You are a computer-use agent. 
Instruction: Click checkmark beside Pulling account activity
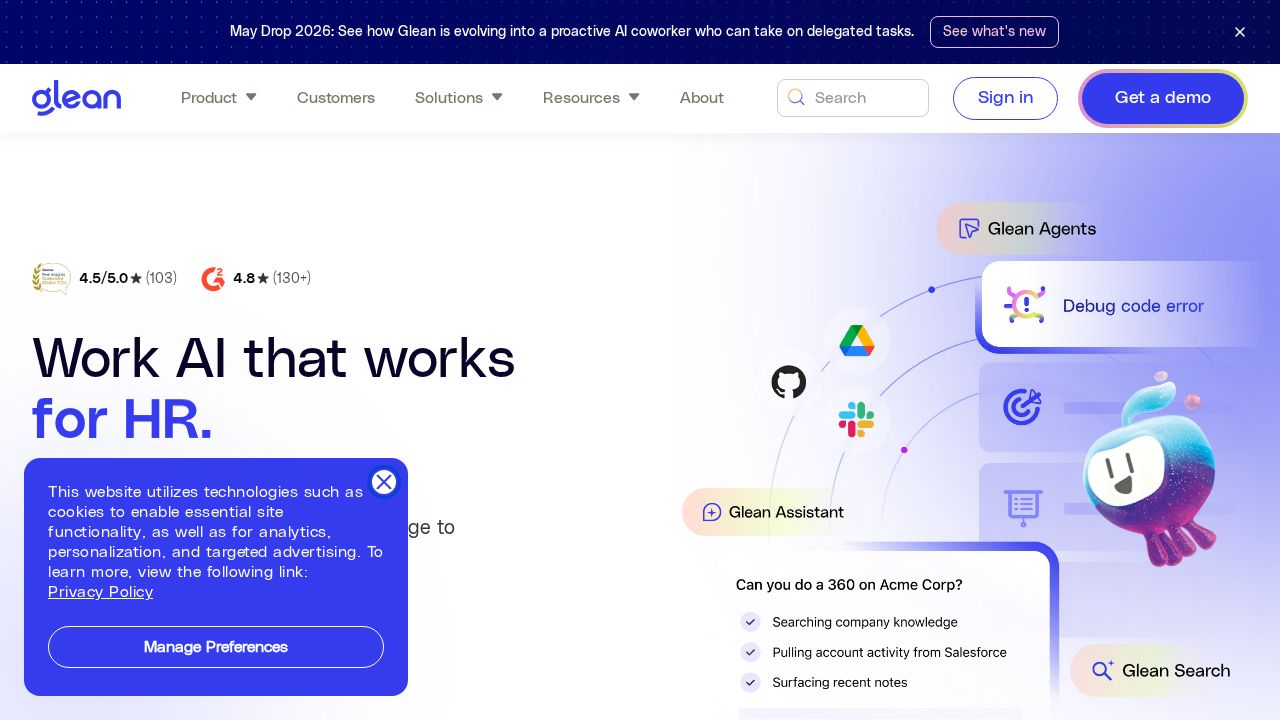(750, 652)
